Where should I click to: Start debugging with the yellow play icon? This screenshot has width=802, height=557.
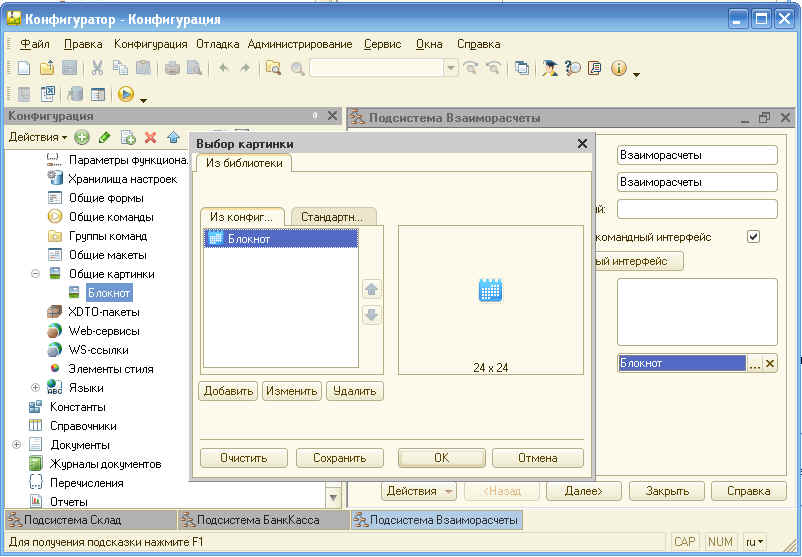[125, 94]
